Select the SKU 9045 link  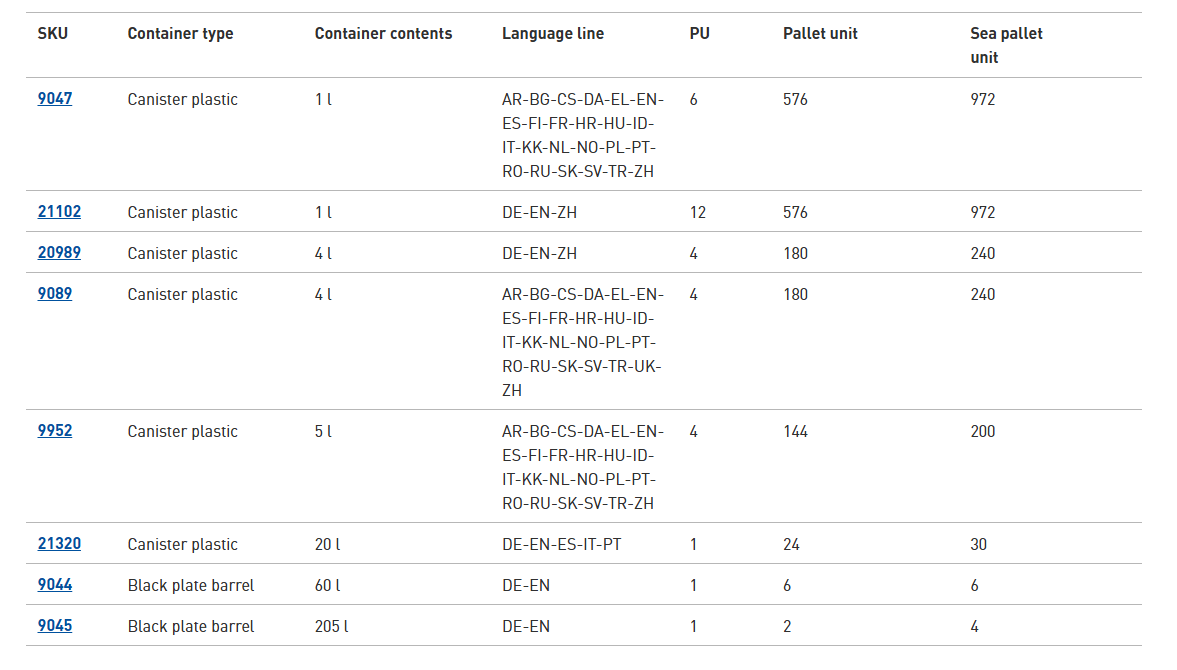pyautogui.click(x=55, y=626)
